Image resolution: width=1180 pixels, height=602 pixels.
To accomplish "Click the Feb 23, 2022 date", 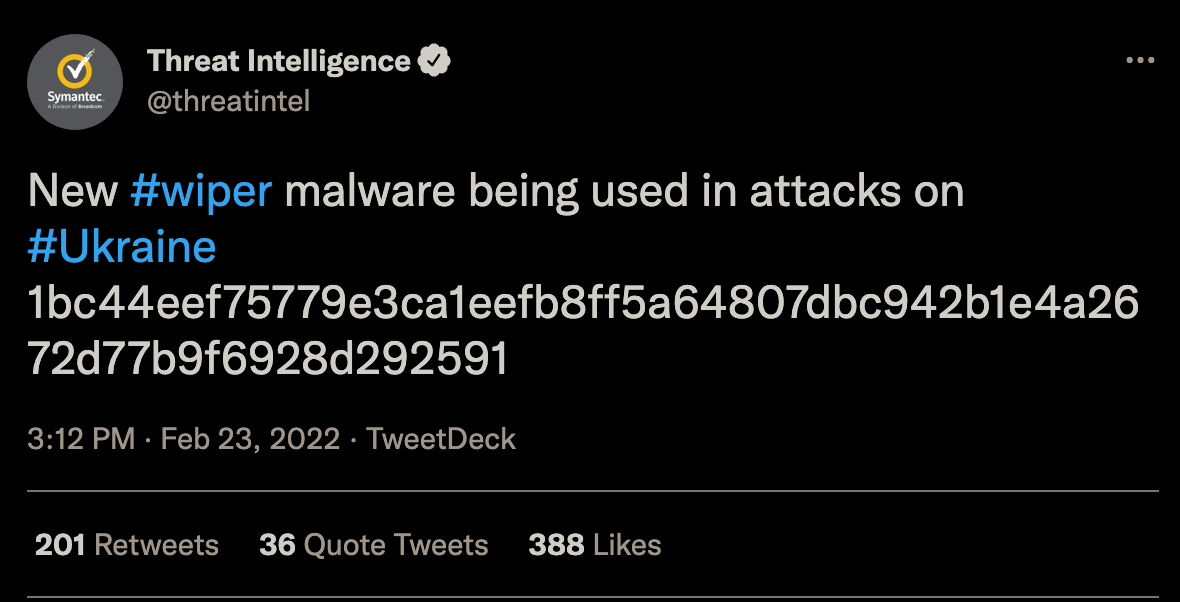I will click(x=250, y=439).
